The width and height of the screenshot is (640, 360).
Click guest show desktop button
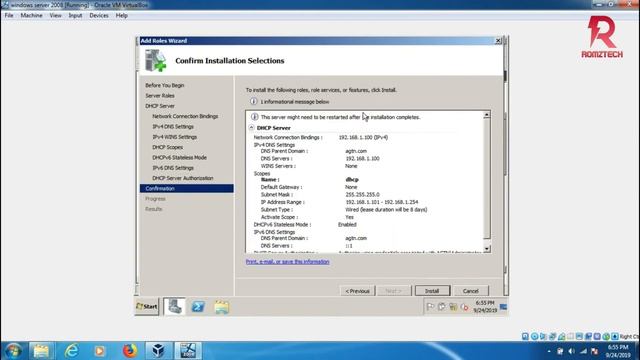pos(503,307)
